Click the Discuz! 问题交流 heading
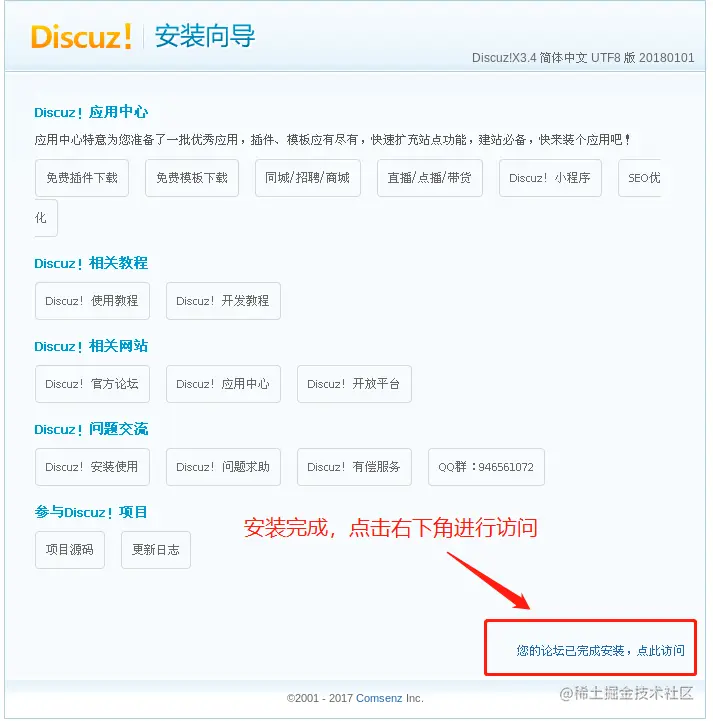 (x=91, y=429)
